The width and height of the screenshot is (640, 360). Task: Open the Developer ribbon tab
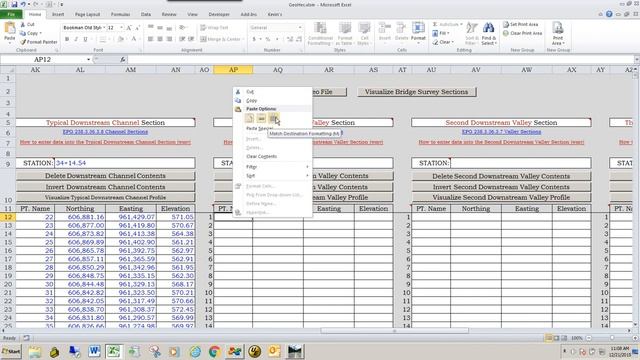[219, 14]
